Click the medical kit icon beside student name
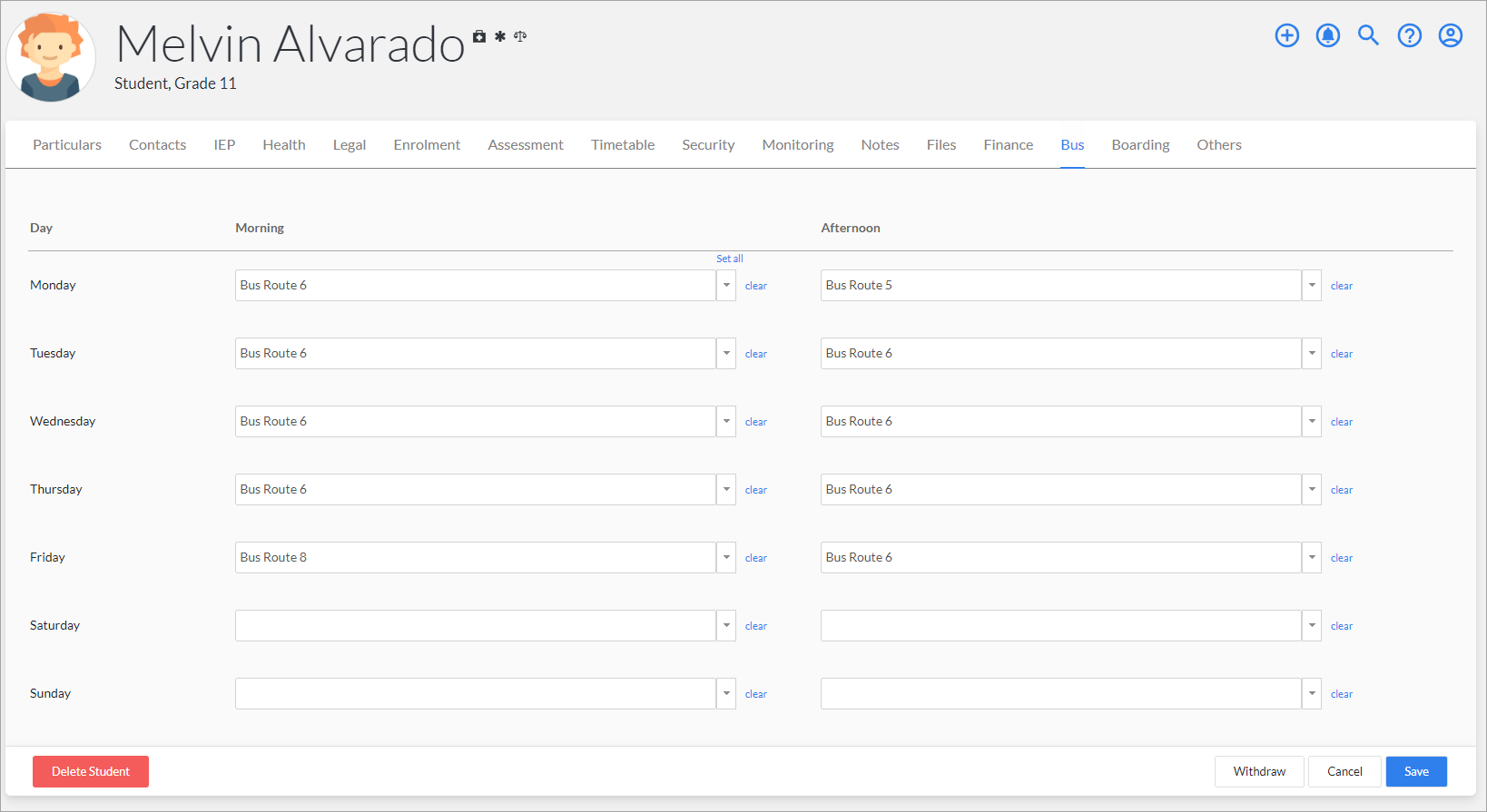The image size is (1487, 812). 479,36
